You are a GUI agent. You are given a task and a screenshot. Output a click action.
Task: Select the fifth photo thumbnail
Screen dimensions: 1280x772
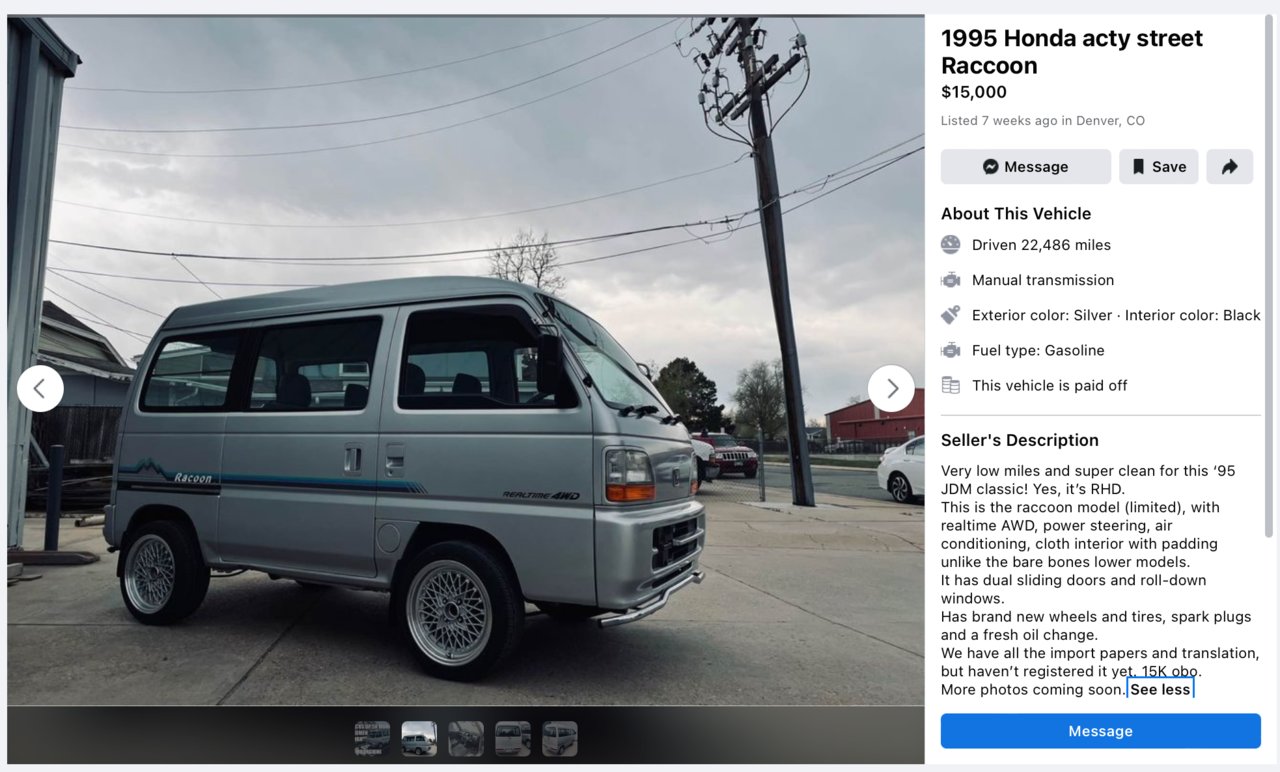click(x=560, y=739)
